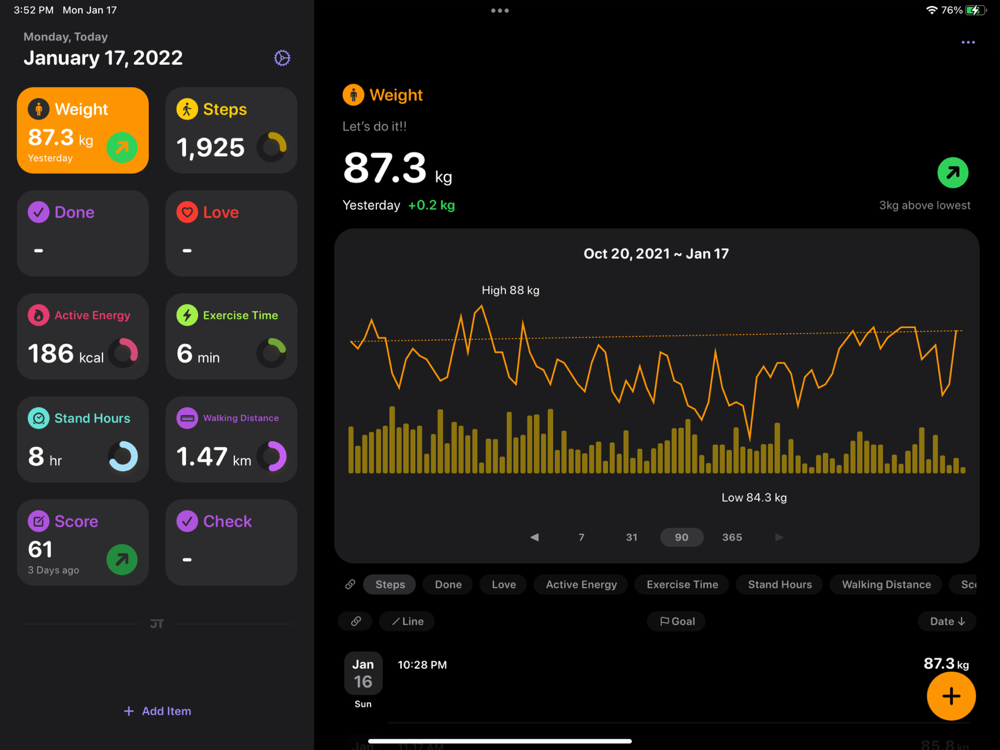Toggle the Love overlay chip
Screen dimensions: 1000x750
click(504, 584)
